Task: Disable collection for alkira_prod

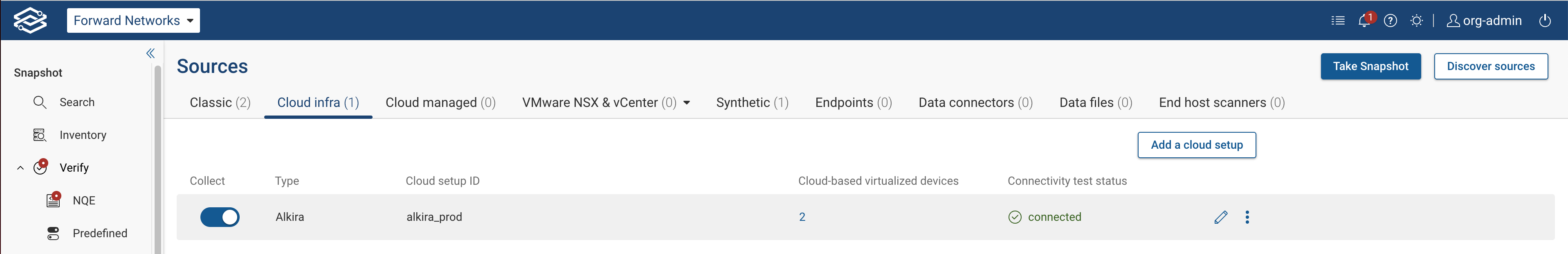Action: [x=220, y=216]
